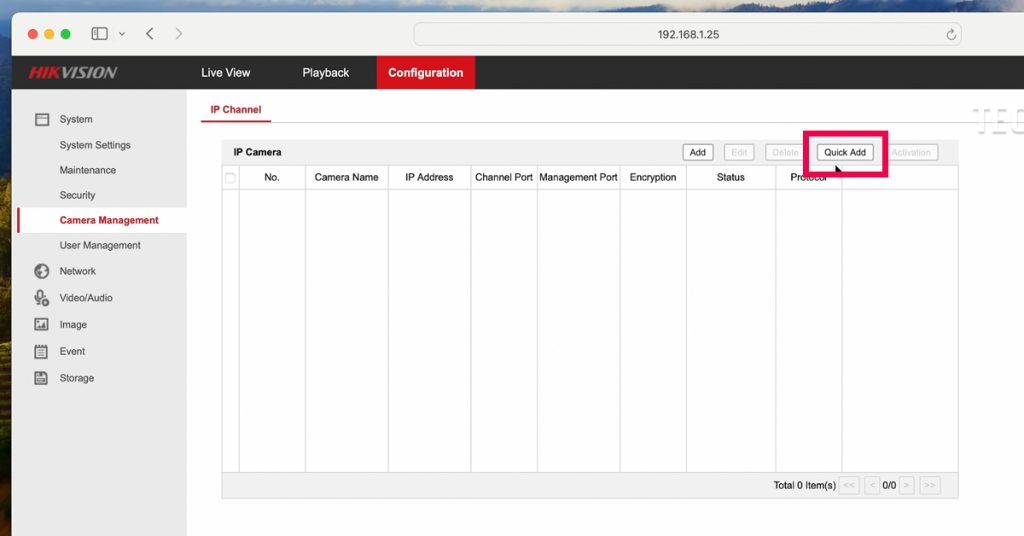Go back with the browser back arrow
1024x536 pixels.
(x=150, y=34)
